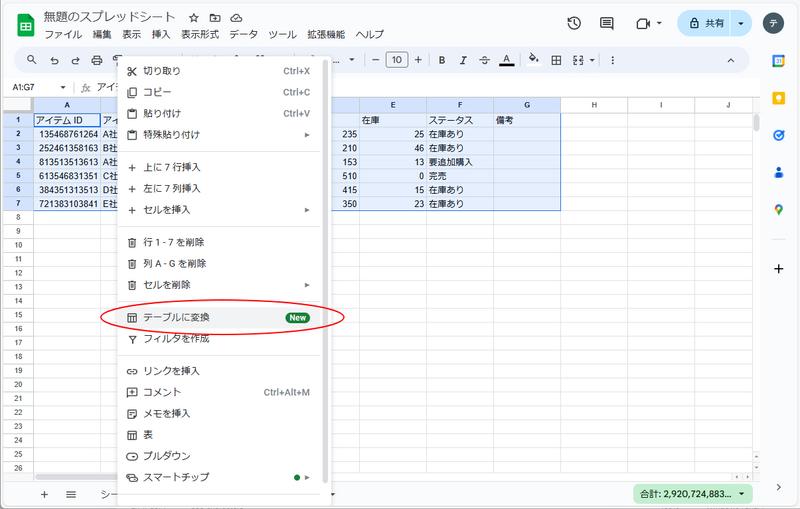This screenshot has width=800, height=509.
Task: Add a new sheet with plus button
Action: (x=44, y=494)
